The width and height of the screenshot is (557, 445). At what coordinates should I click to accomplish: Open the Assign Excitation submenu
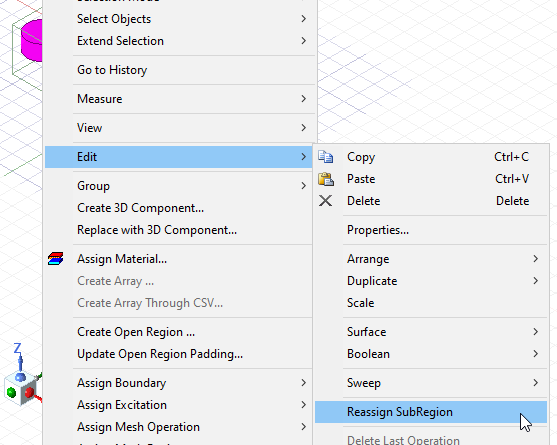[x=179, y=405]
